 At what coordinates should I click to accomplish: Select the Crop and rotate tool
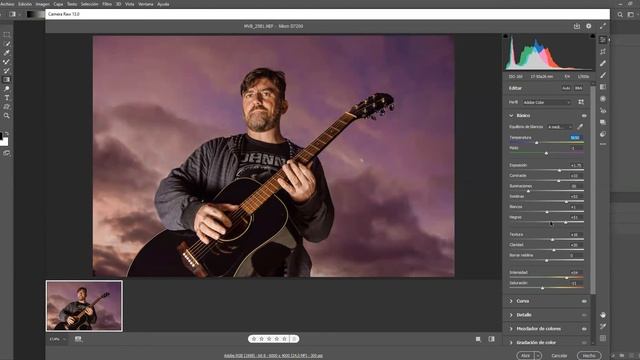click(603, 51)
